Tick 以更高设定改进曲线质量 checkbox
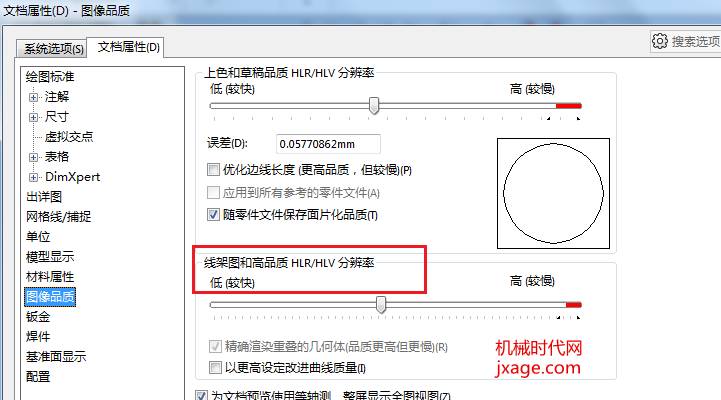Image resolution: width=721 pixels, height=400 pixels. pyautogui.click(x=215, y=367)
